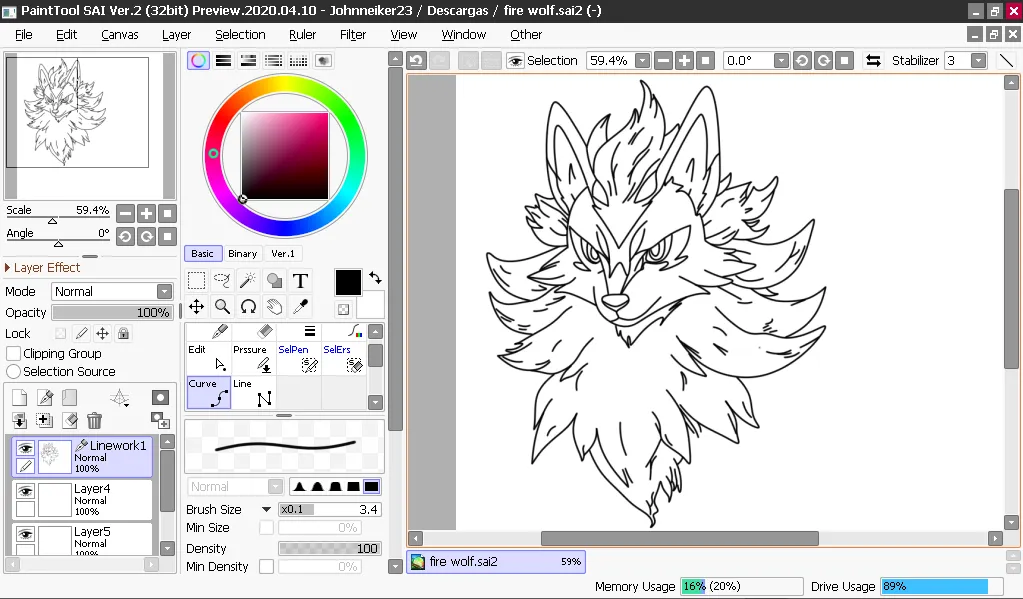The height and width of the screenshot is (599, 1023).
Task: Select the Lasso tool
Action: coord(222,281)
